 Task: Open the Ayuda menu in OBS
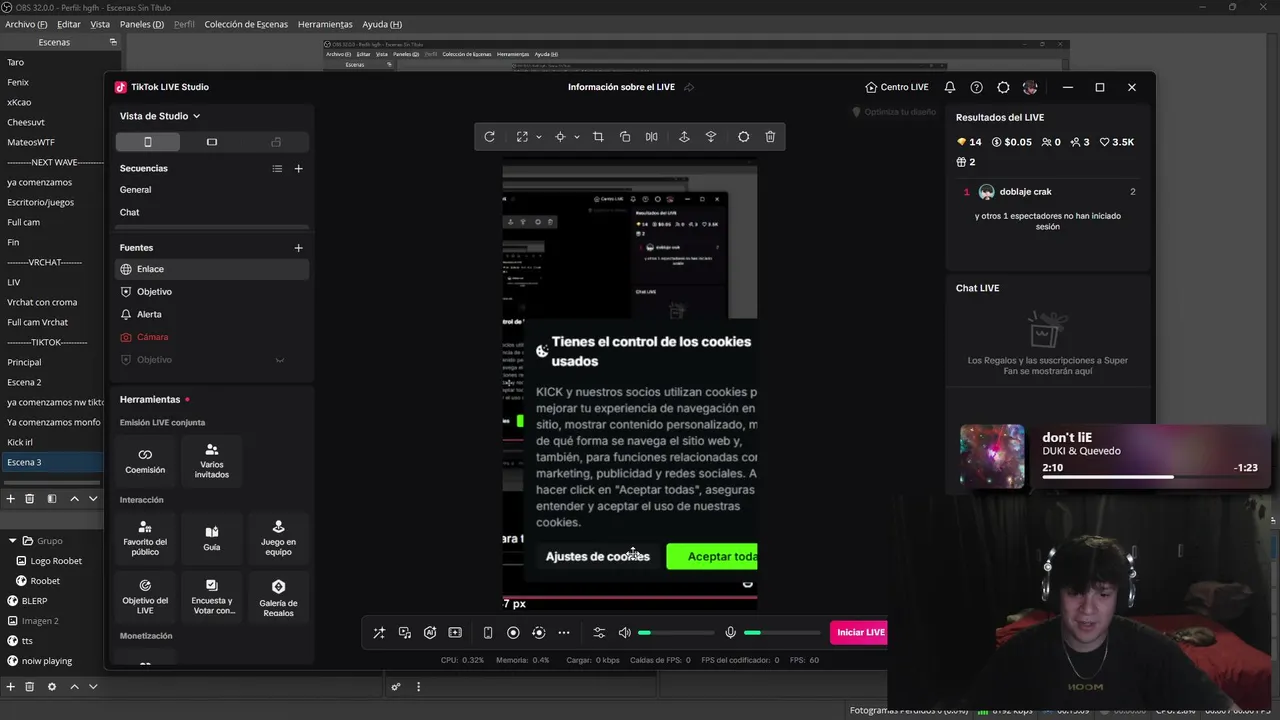pos(382,24)
